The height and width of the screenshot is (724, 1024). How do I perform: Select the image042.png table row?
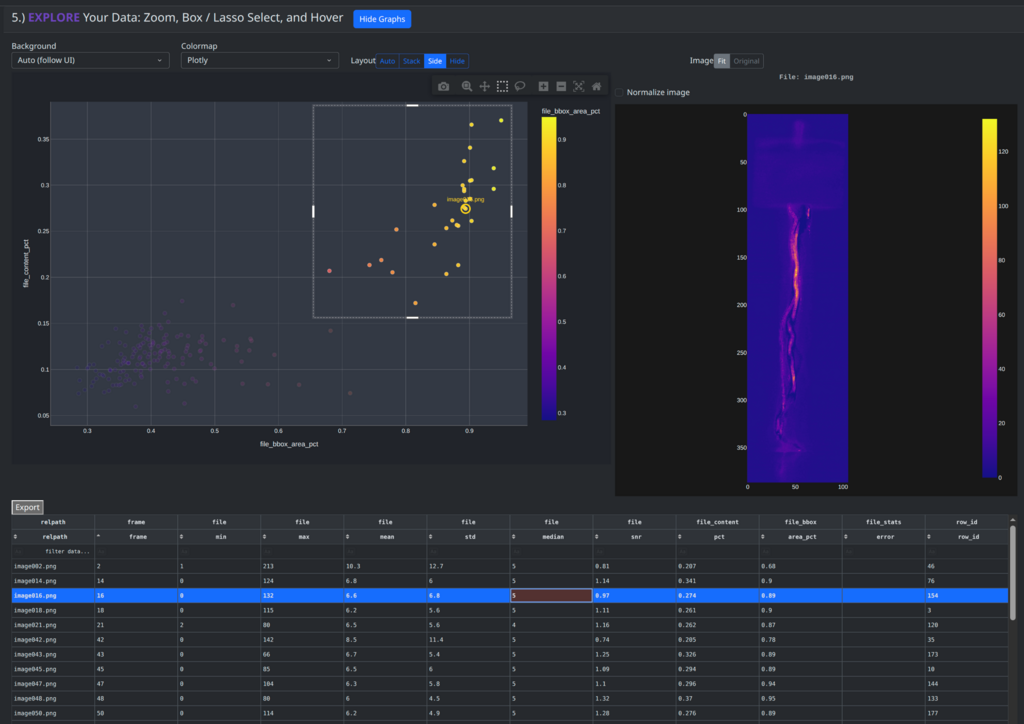pyautogui.click(x=509, y=640)
